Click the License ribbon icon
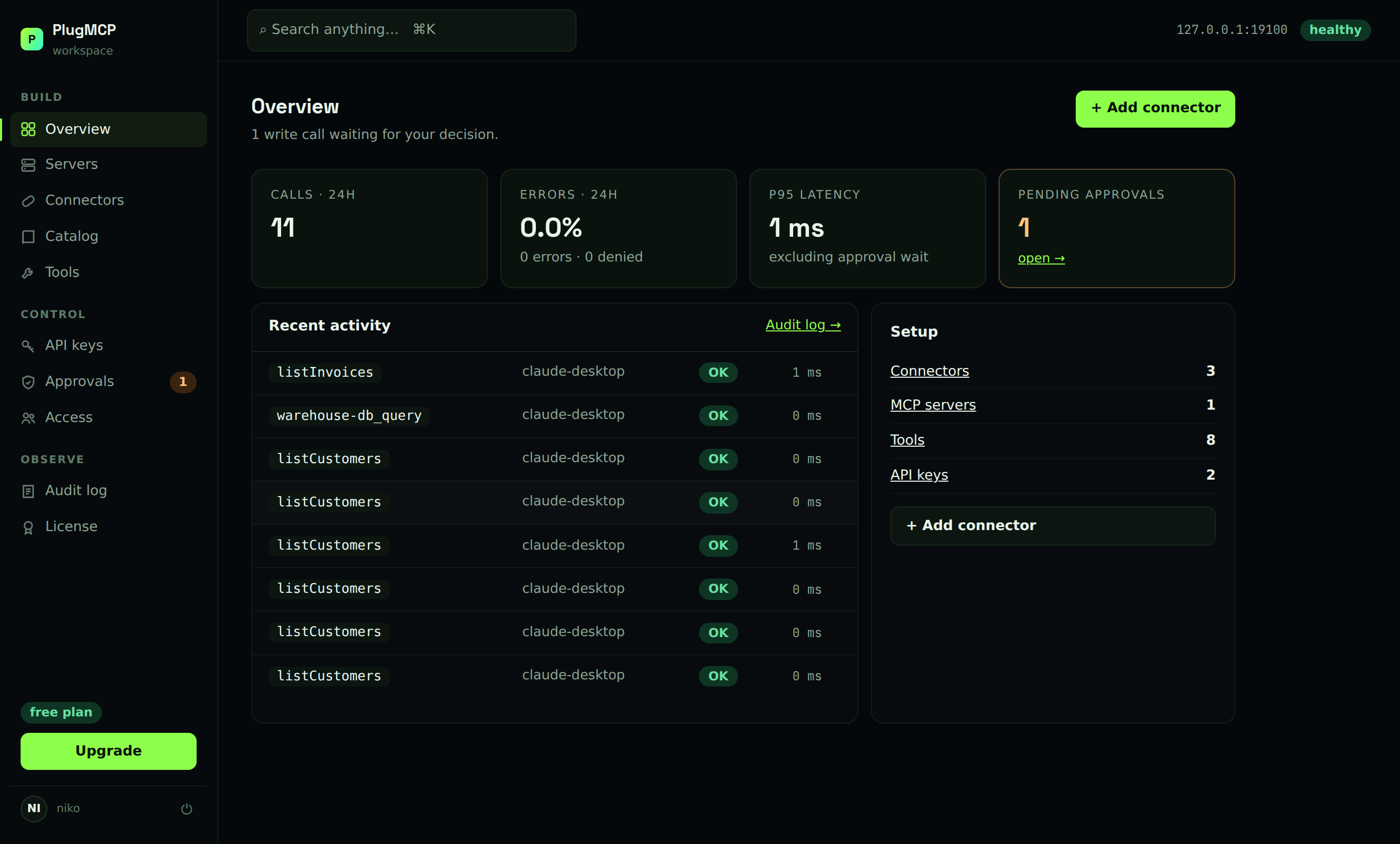This screenshot has height=844, width=1400. (x=28, y=527)
